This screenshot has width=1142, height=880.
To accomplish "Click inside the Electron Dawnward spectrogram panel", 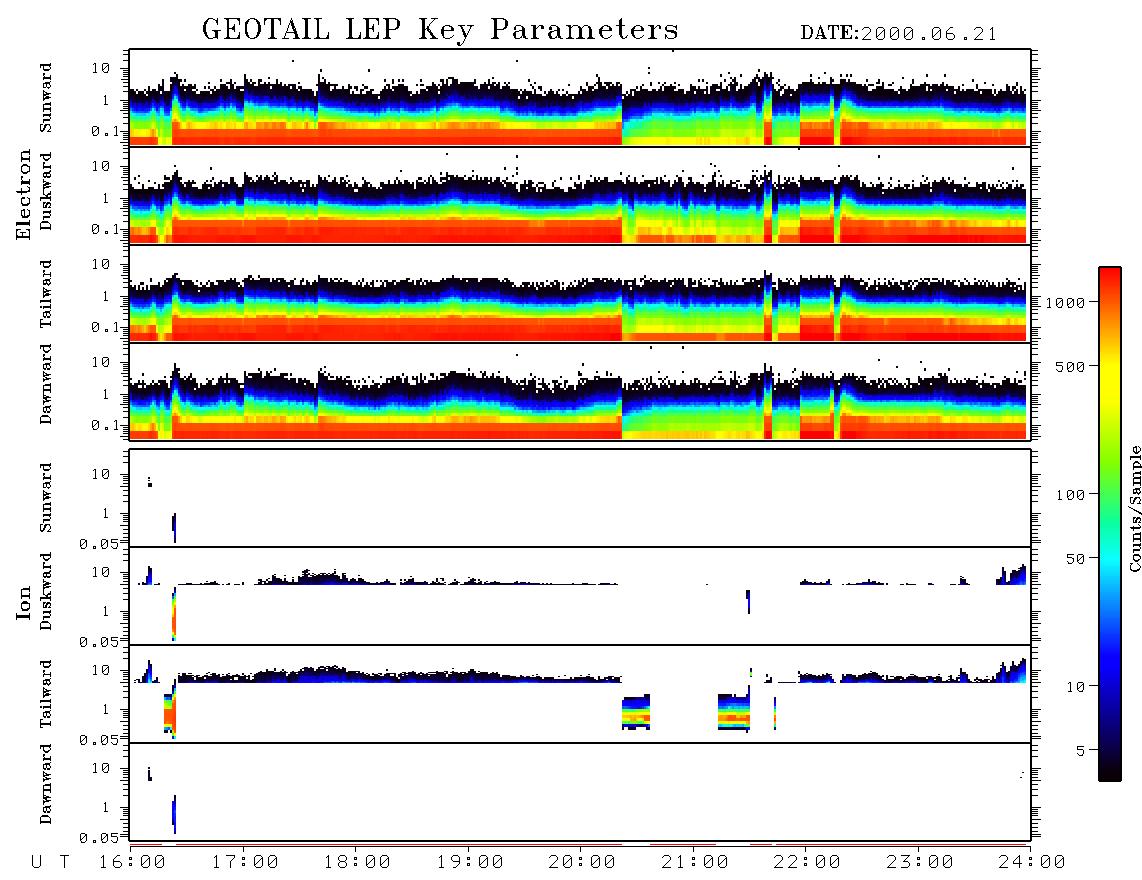I will (x=580, y=391).
